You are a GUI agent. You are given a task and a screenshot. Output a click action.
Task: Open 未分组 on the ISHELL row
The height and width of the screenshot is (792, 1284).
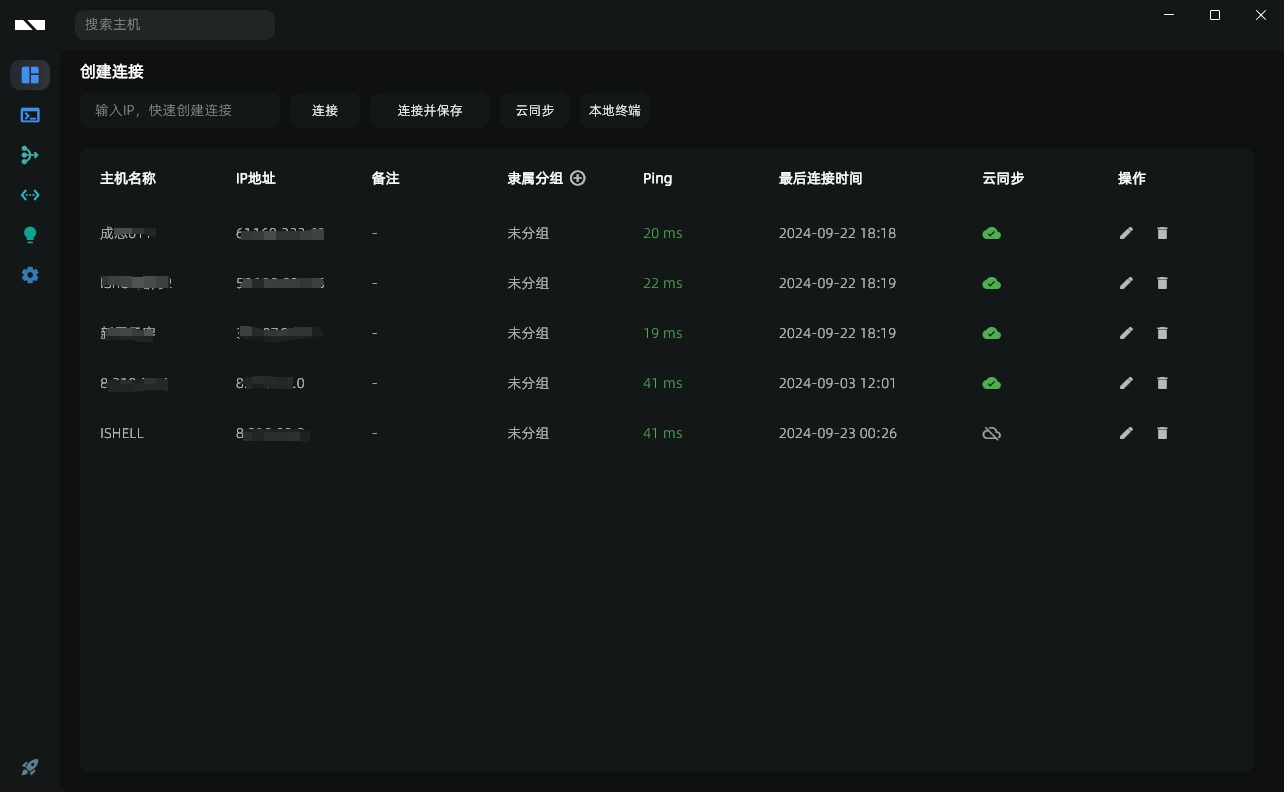528,433
